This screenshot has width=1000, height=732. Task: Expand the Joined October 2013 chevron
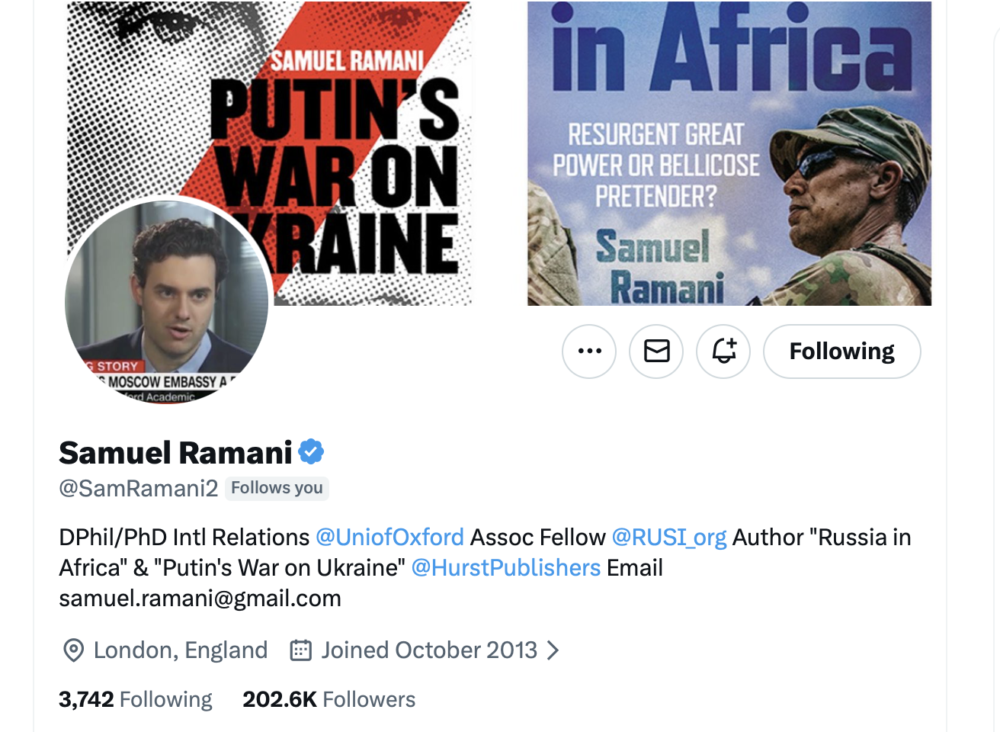point(553,650)
